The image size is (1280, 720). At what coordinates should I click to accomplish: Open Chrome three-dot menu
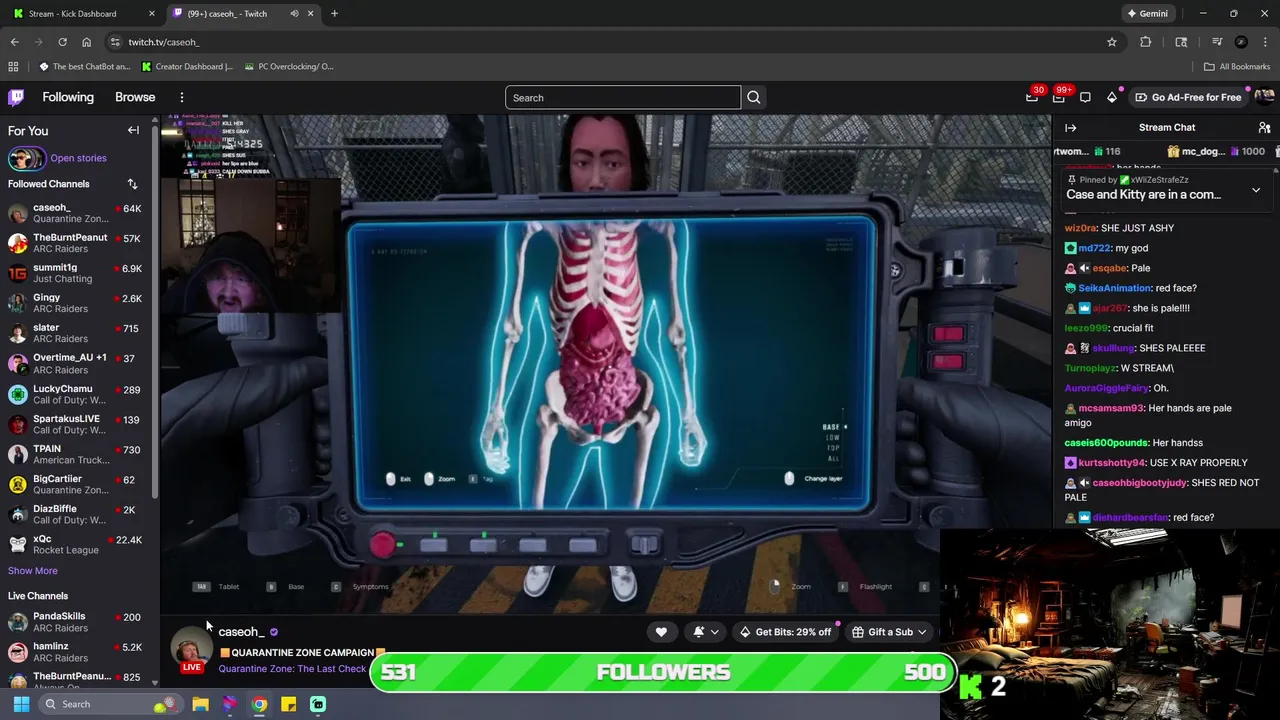click(1265, 42)
